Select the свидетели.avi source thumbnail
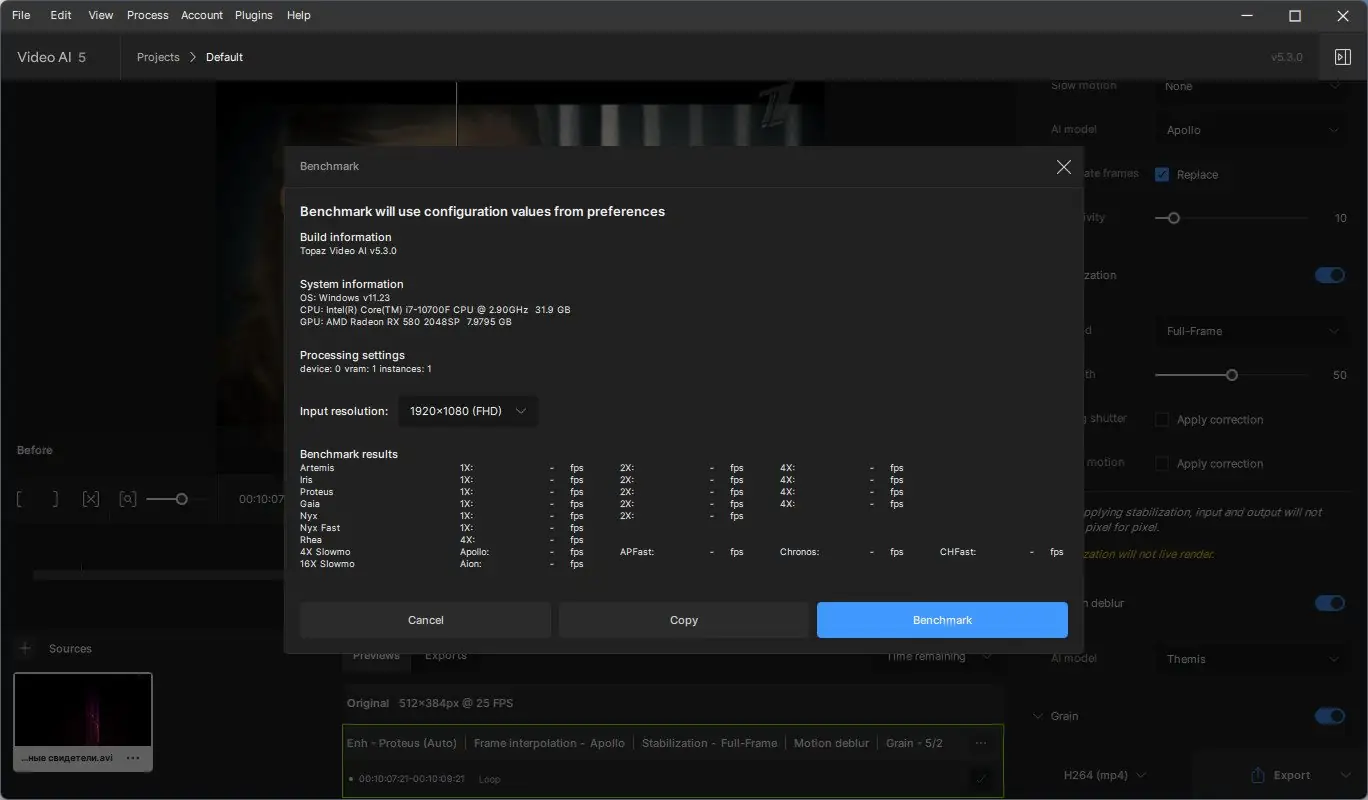1368x800 pixels. click(x=82, y=710)
